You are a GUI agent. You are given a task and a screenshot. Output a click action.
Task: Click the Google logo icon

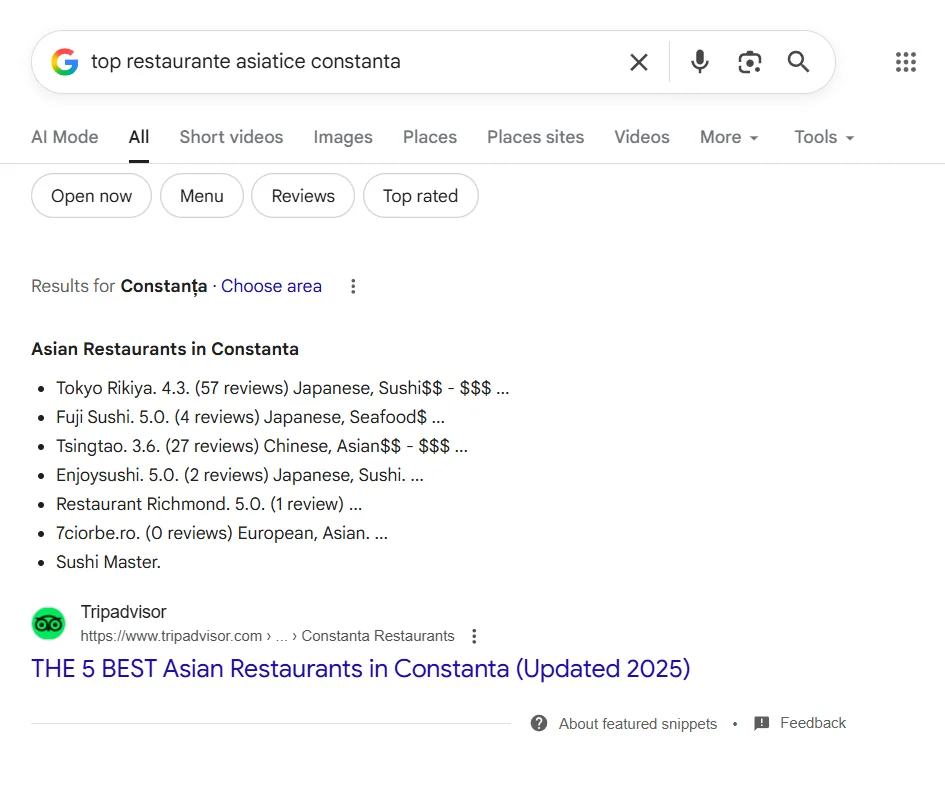(65, 61)
